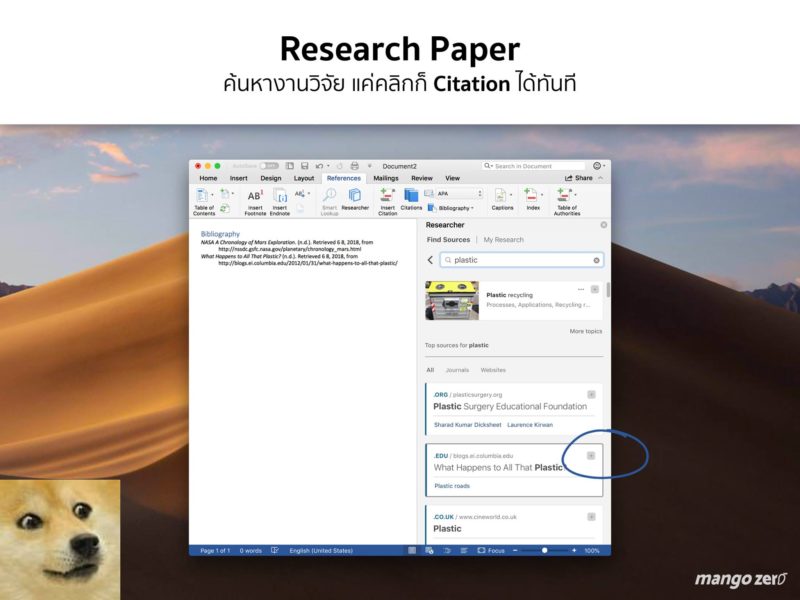The image size is (800, 600).
Task: Click the Share button
Action: coord(579,178)
